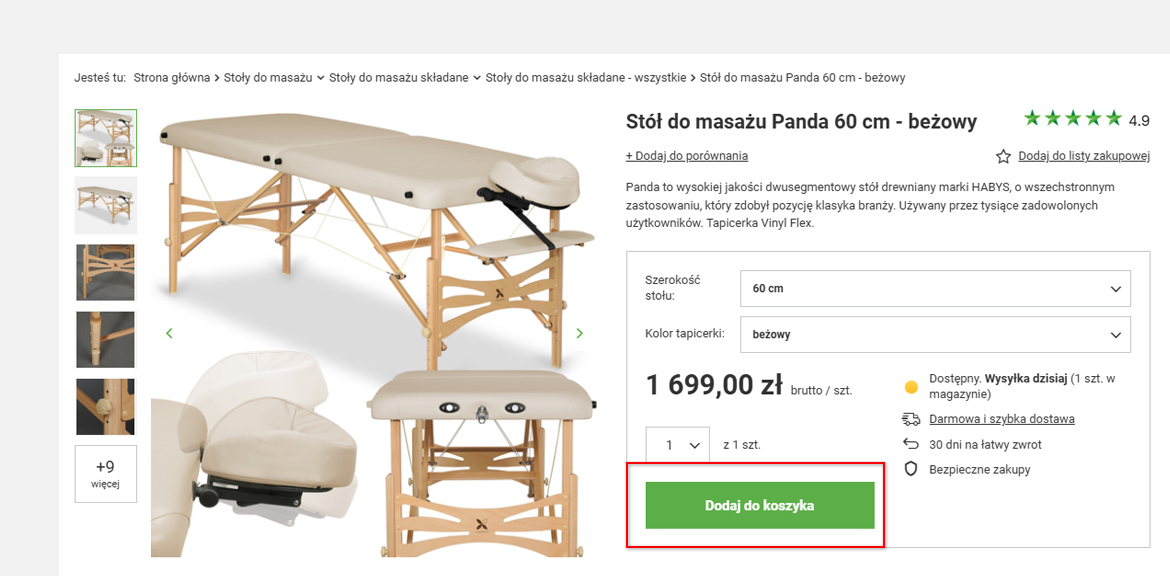Open the Kolor tapicerki dropdown

935,334
